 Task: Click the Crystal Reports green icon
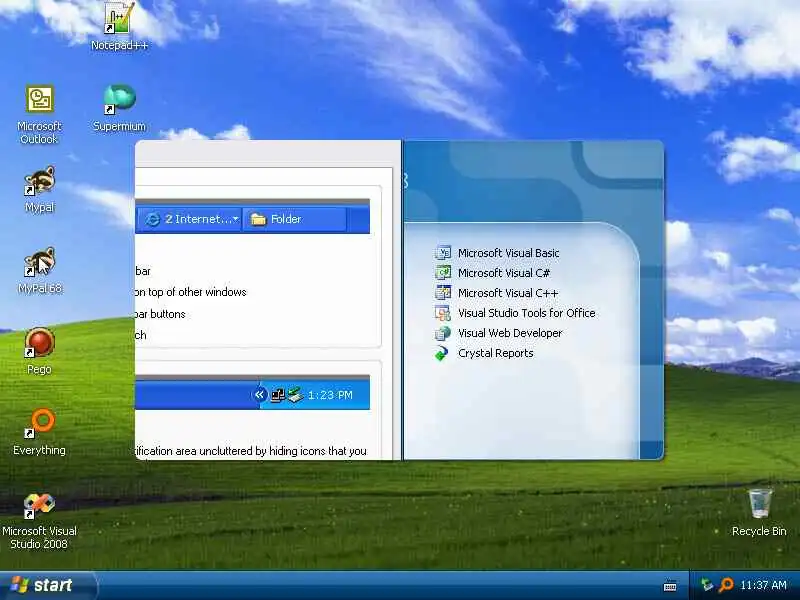(442, 353)
